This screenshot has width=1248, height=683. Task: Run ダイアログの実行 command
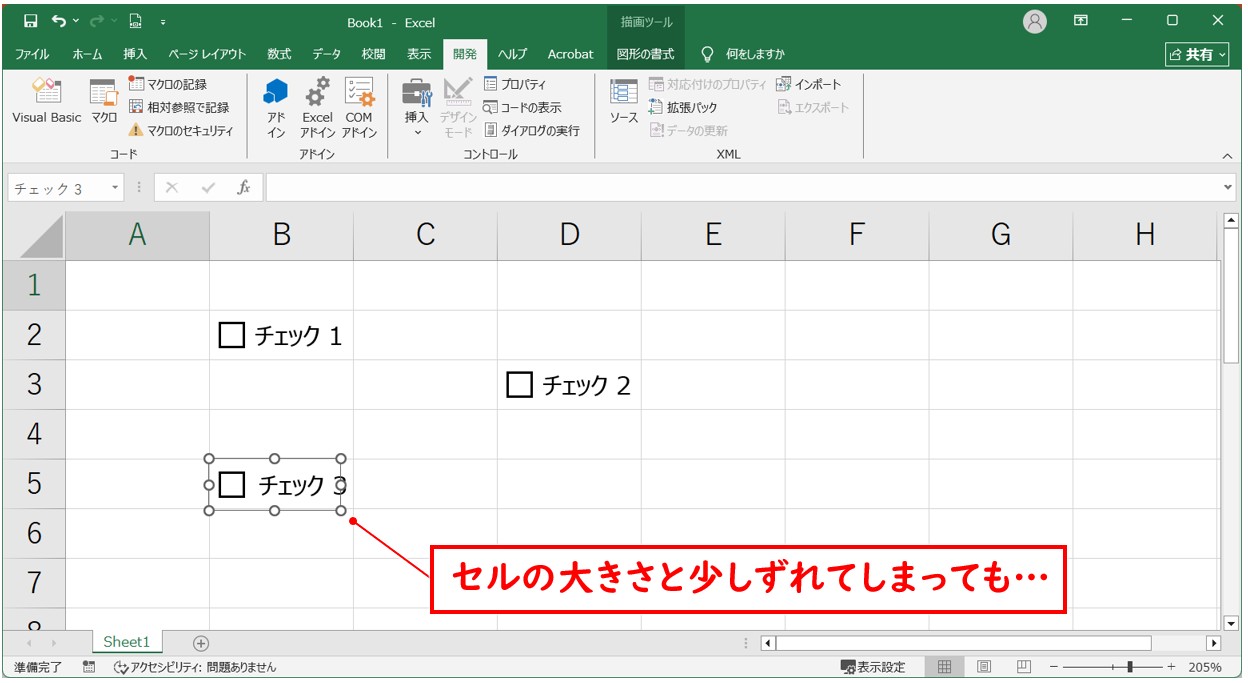(x=531, y=130)
